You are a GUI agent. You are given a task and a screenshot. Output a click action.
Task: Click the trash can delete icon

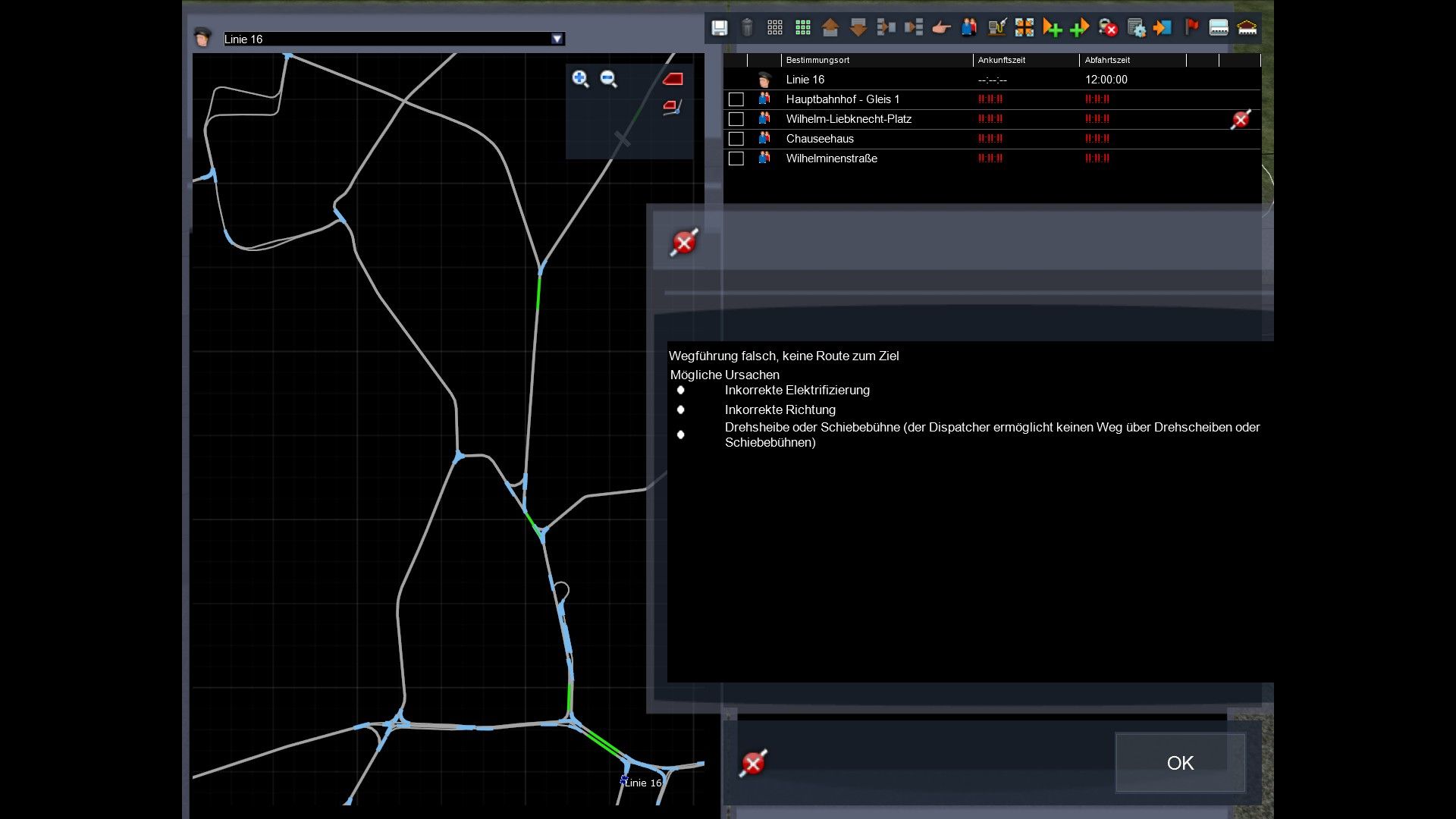click(x=747, y=28)
